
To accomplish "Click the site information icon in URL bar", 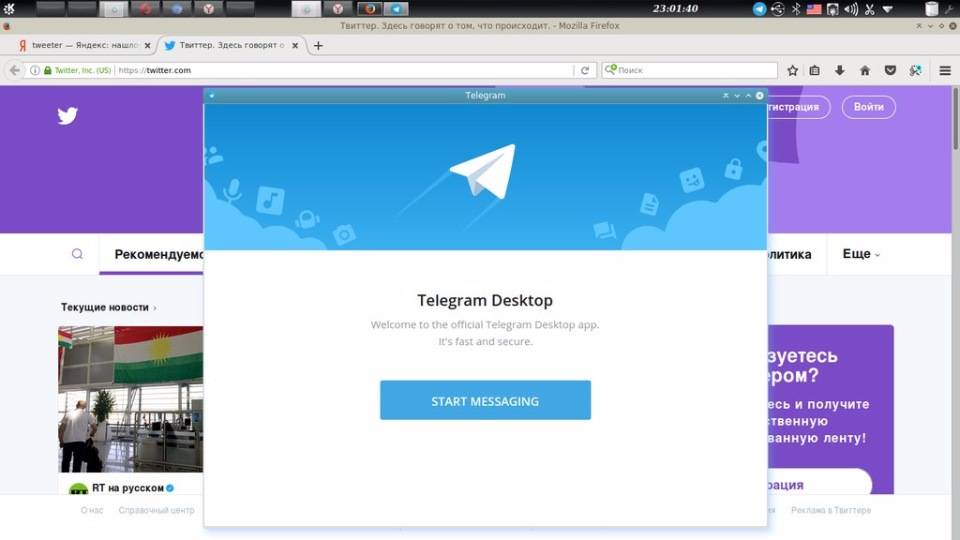I will (35, 70).
